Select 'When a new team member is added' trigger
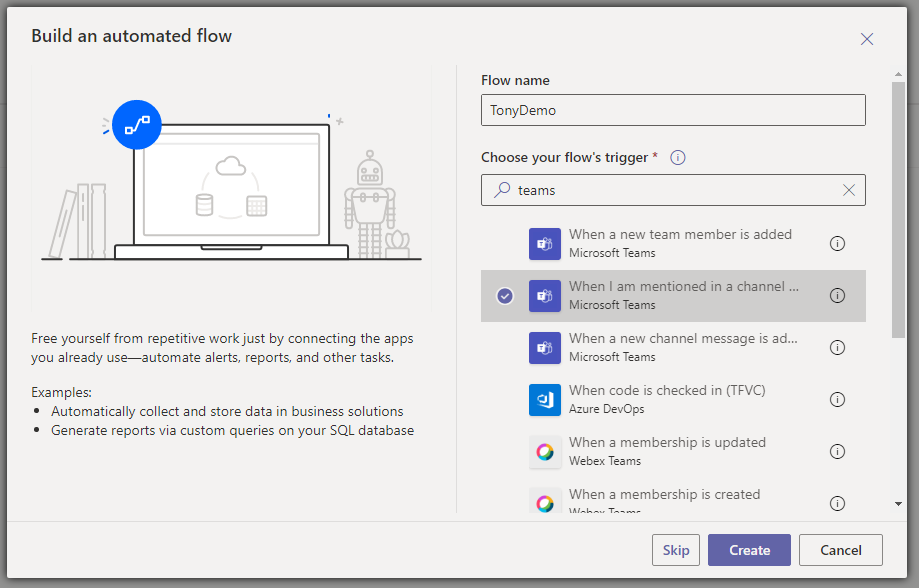The height and width of the screenshot is (588, 919). pyautogui.click(x=673, y=244)
